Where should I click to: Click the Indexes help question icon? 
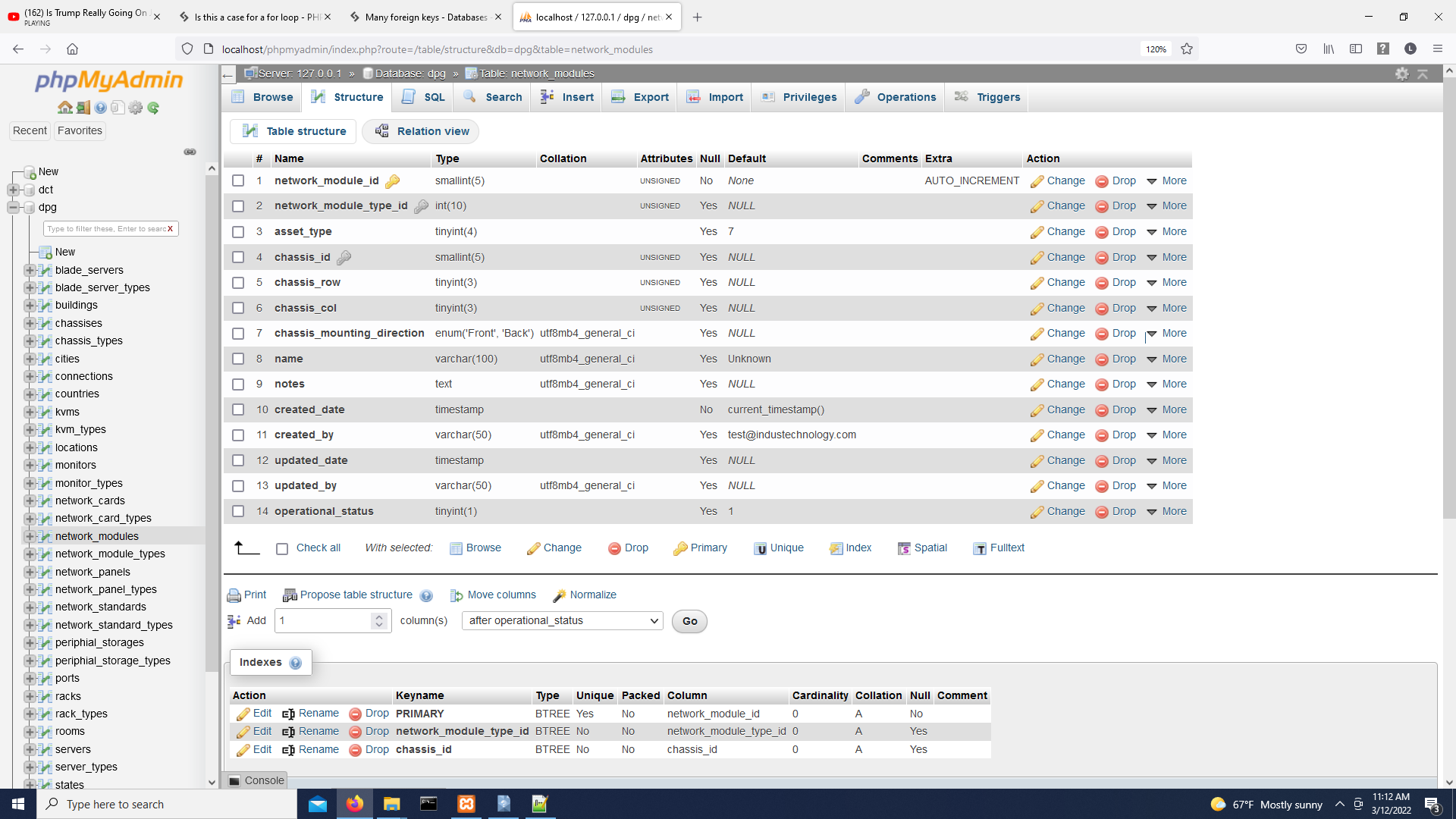point(296,663)
